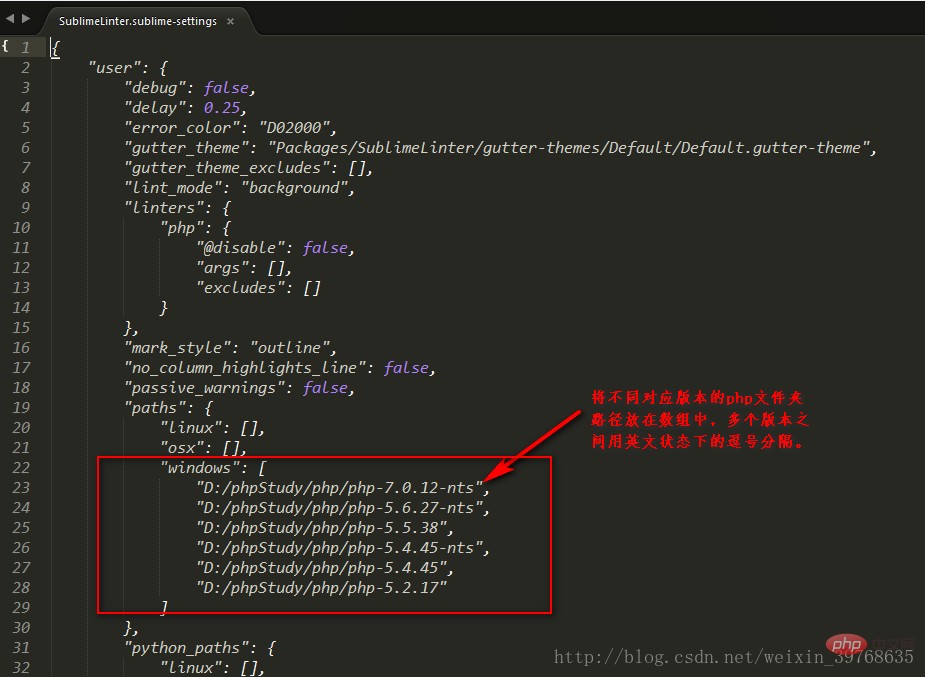Screen dimensions: 925x677
Task: Click the "no_column_highlights_line" key
Action: point(244,368)
